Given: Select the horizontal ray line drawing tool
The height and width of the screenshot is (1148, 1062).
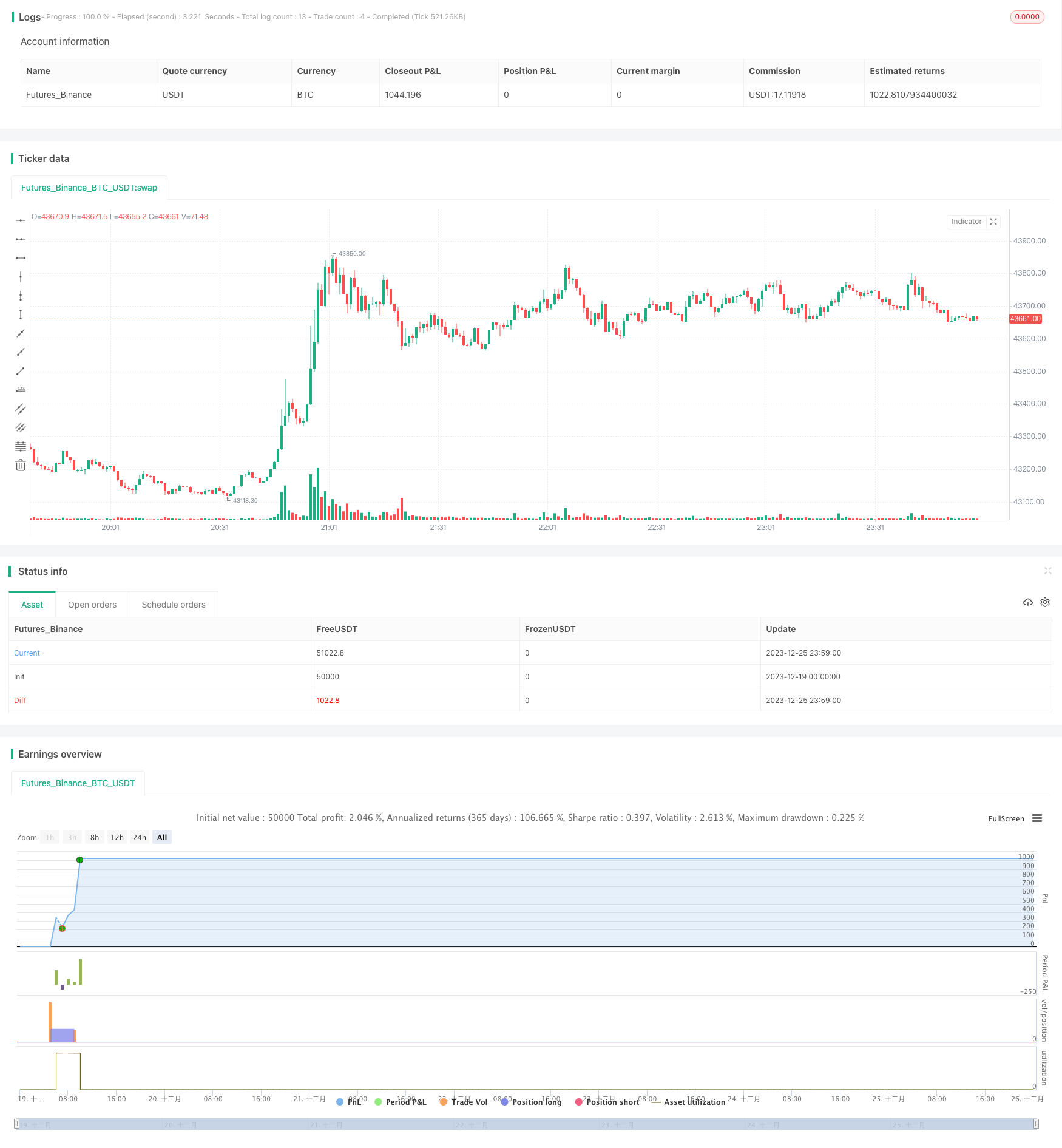Looking at the screenshot, I should (21, 239).
